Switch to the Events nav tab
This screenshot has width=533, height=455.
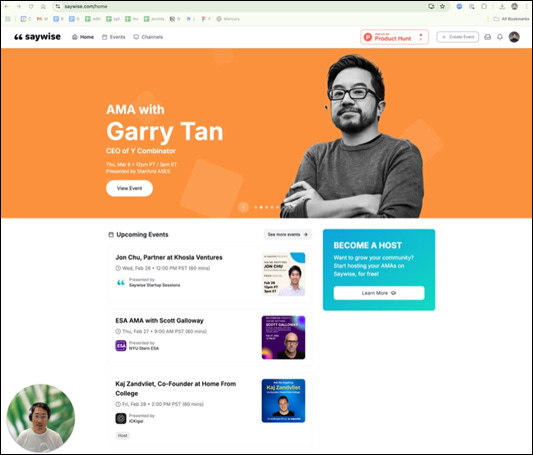pos(114,37)
